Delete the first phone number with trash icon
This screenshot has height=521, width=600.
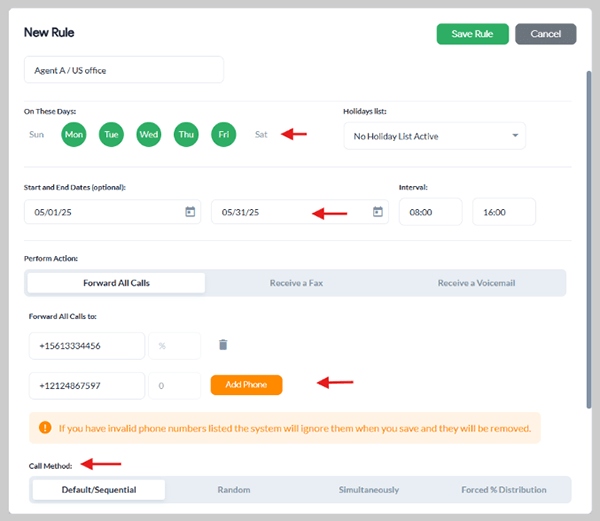tap(223, 345)
